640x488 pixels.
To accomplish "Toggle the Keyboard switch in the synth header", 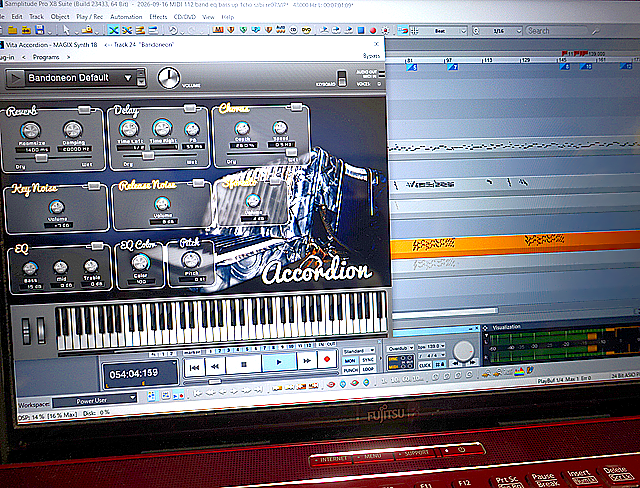I will (x=342, y=78).
